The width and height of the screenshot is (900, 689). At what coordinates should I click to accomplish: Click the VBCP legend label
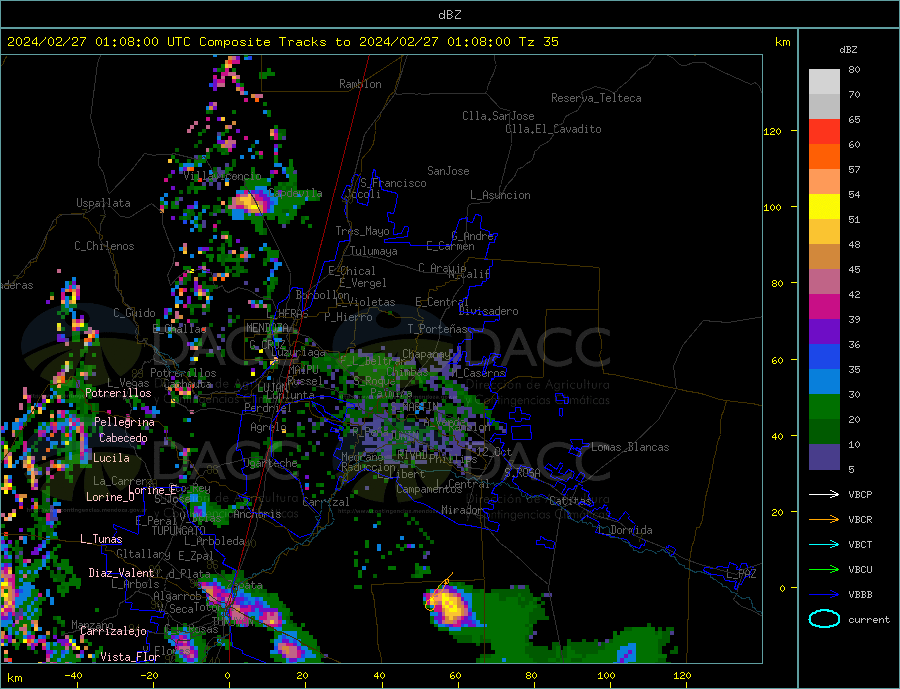pyautogui.click(x=860, y=494)
